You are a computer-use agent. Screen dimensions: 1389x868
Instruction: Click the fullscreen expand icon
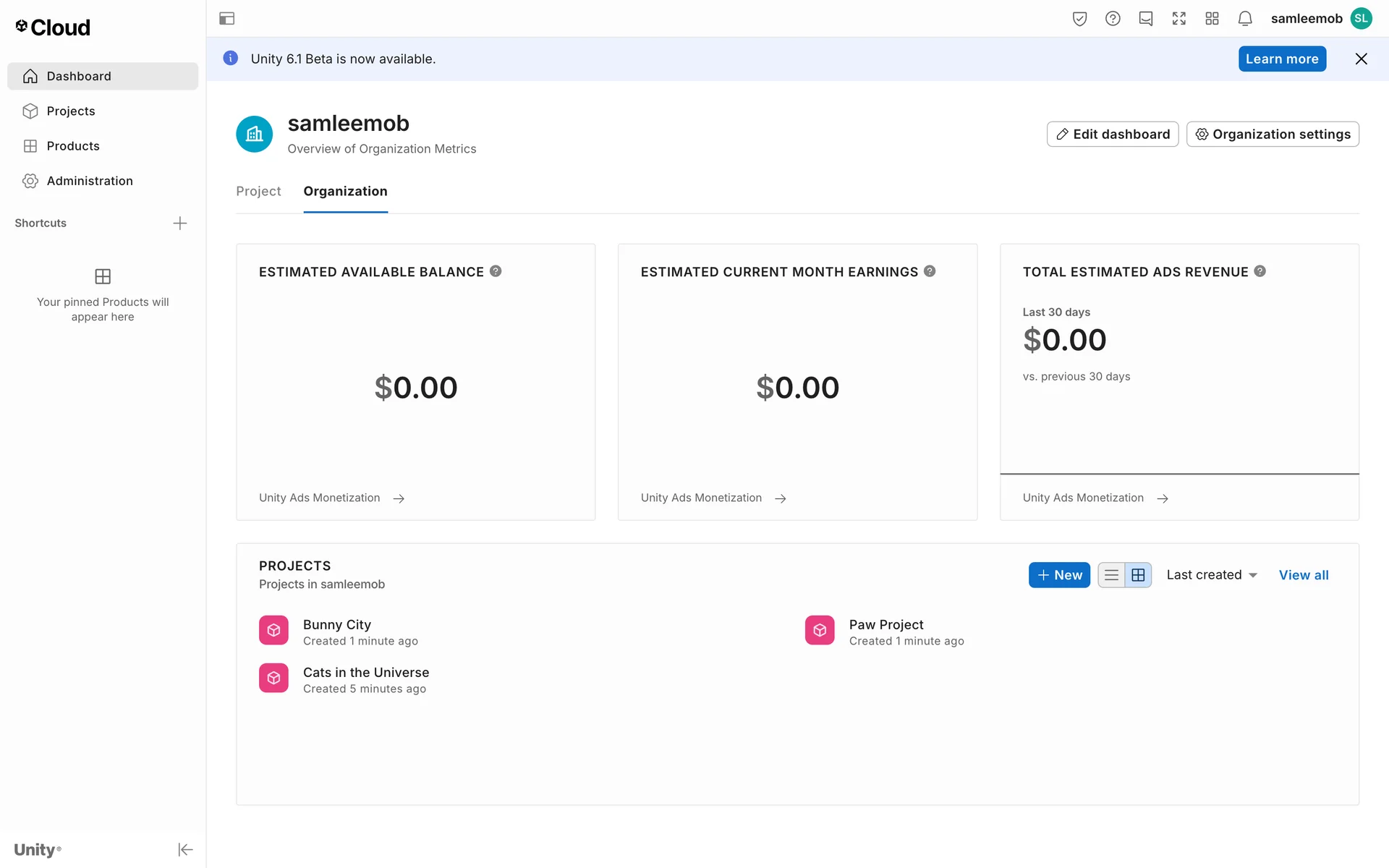(x=1179, y=19)
